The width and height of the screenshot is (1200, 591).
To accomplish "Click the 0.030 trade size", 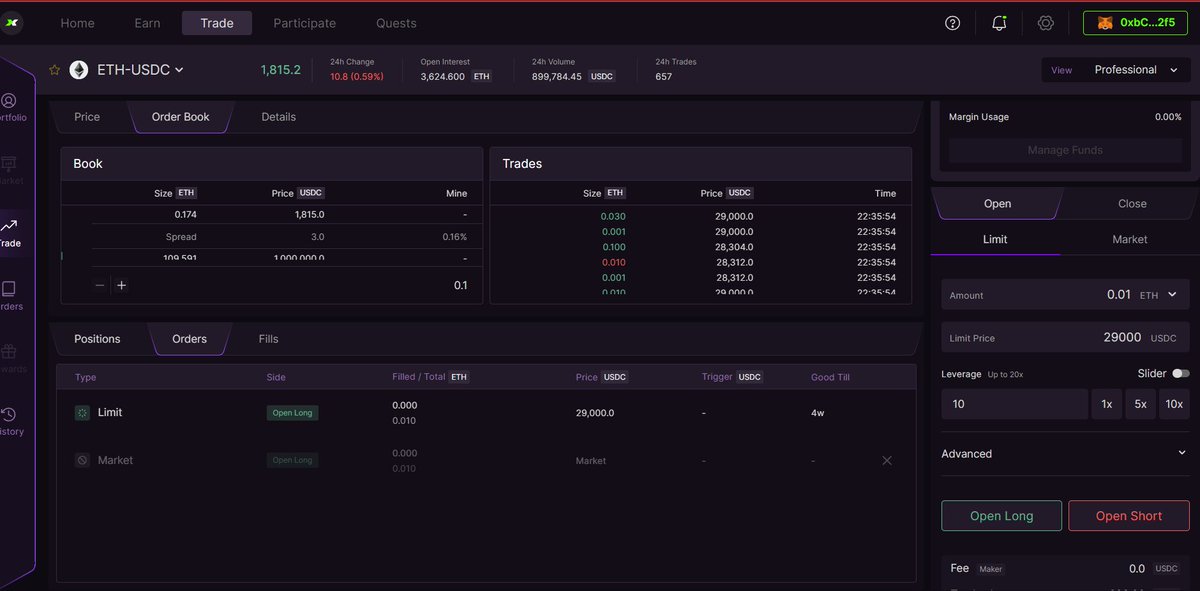I will tap(613, 217).
